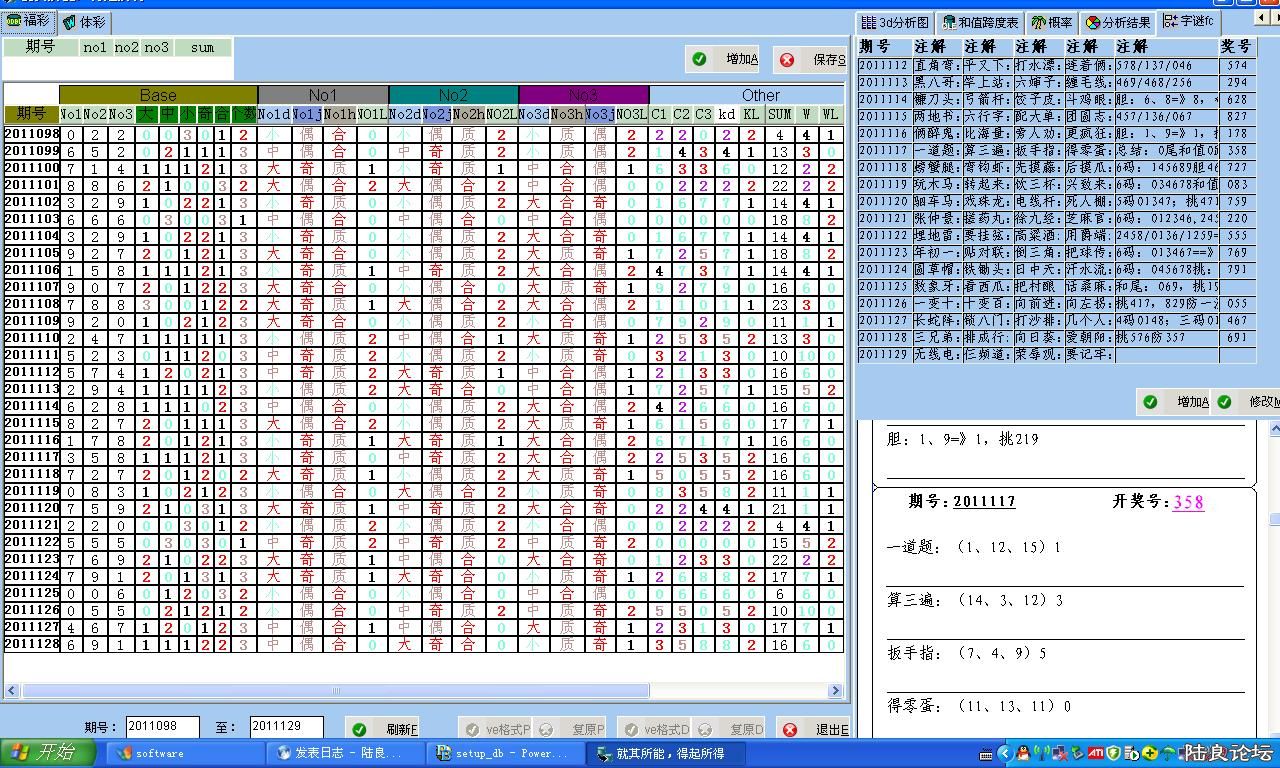This screenshot has height=768, width=1280.
Task: Select the row for period 2011117 in the notes table
Action: pyautogui.click(x=883, y=151)
